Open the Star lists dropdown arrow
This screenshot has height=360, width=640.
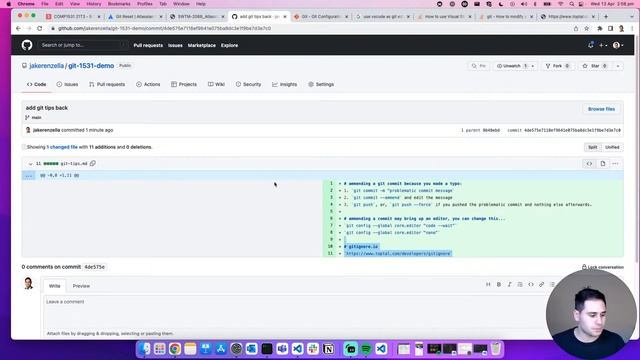pos(618,66)
